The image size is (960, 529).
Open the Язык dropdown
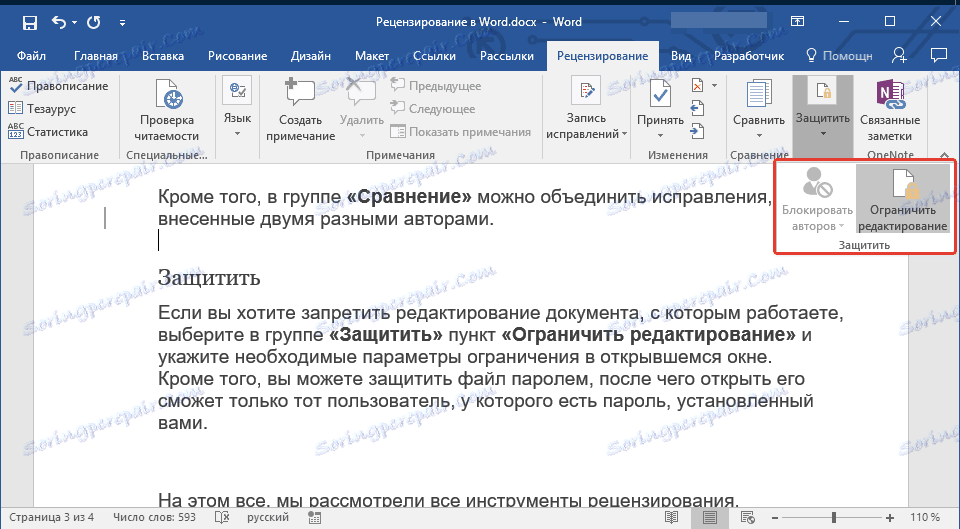[238, 109]
